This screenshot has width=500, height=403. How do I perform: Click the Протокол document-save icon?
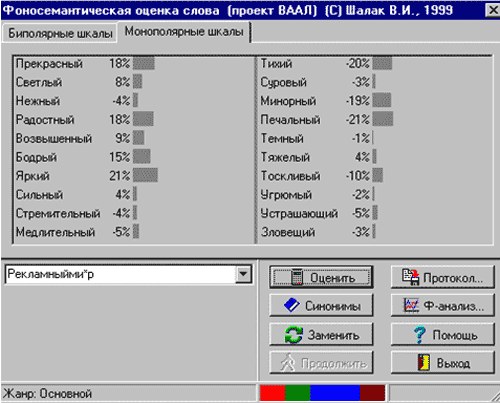(410, 277)
